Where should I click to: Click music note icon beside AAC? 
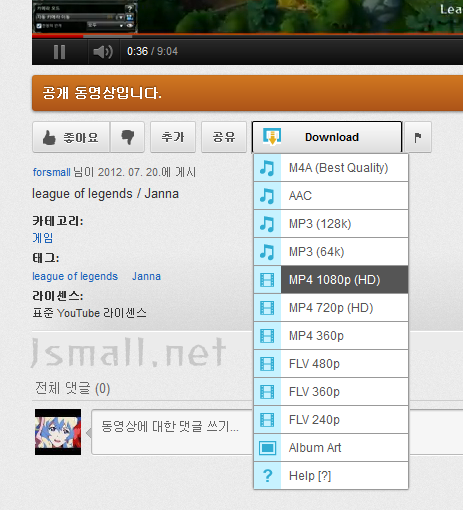tap(267, 196)
